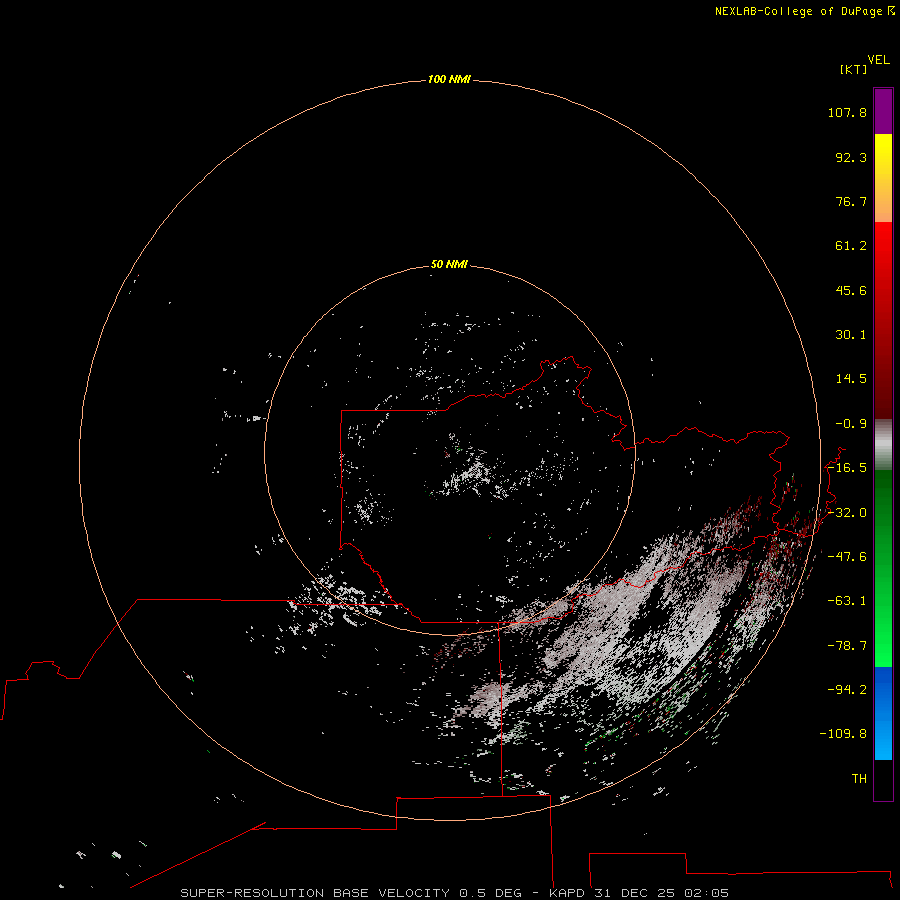The height and width of the screenshot is (900, 900).
Task: Click the 76.7 velocity scale value
Action: (x=851, y=201)
